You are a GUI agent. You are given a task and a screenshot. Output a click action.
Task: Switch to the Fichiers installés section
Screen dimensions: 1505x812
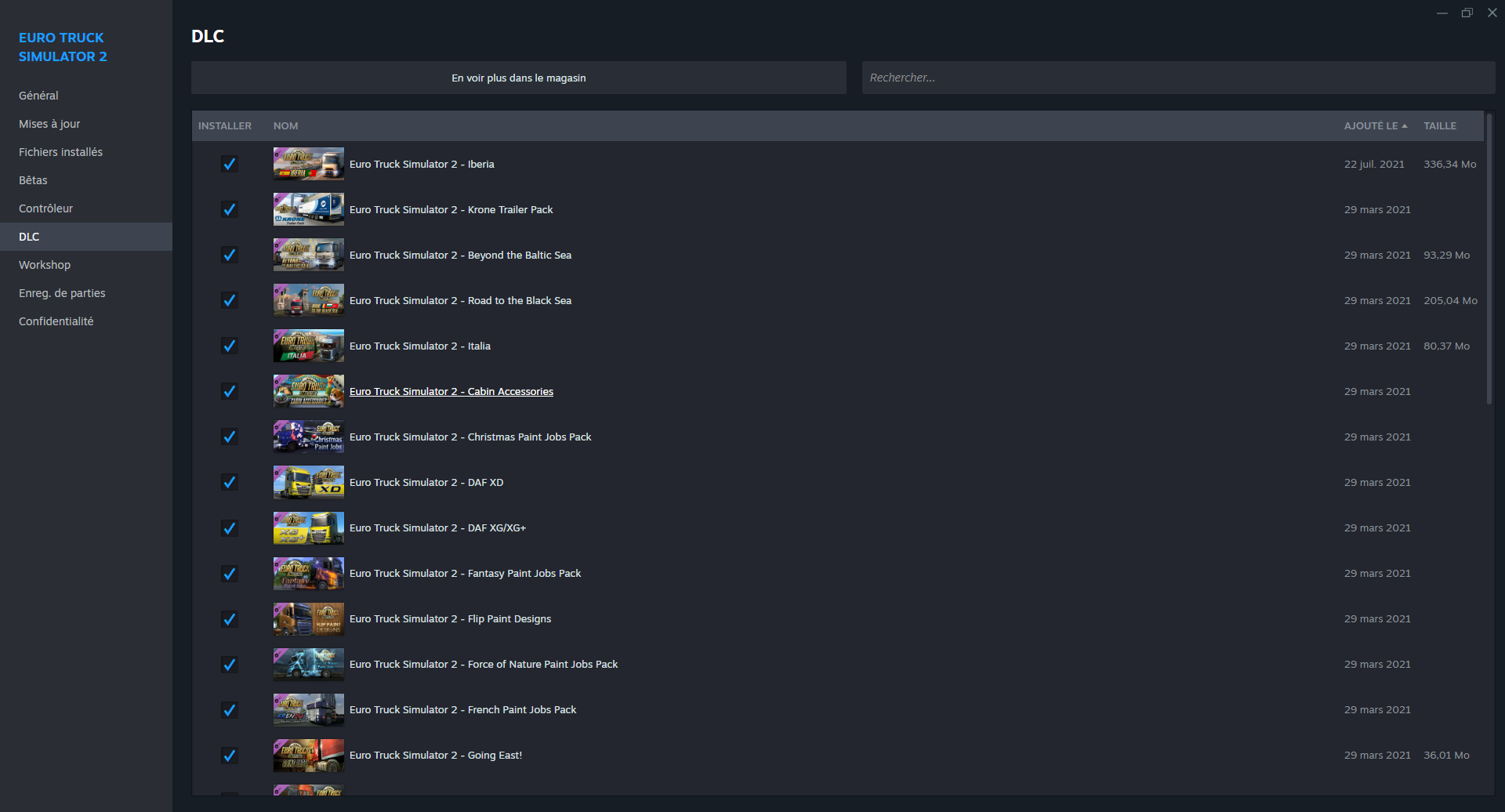point(60,152)
